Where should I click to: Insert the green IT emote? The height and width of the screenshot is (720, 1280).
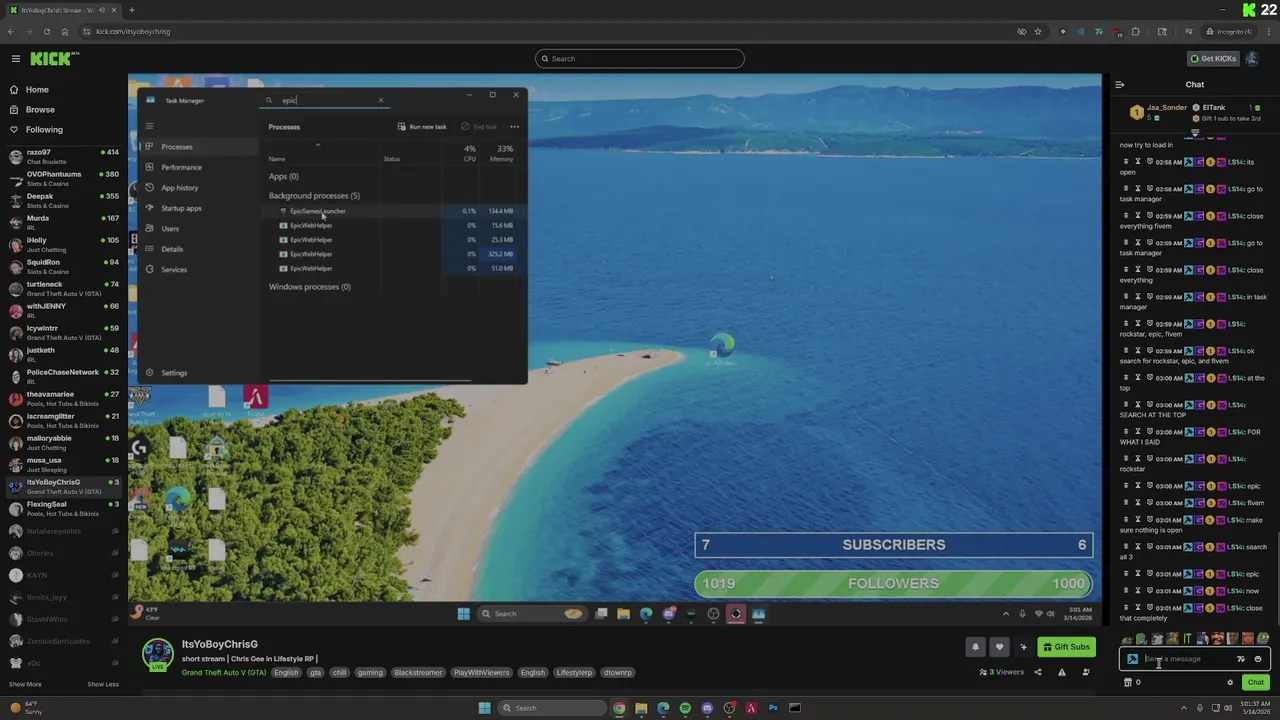click(1188, 639)
